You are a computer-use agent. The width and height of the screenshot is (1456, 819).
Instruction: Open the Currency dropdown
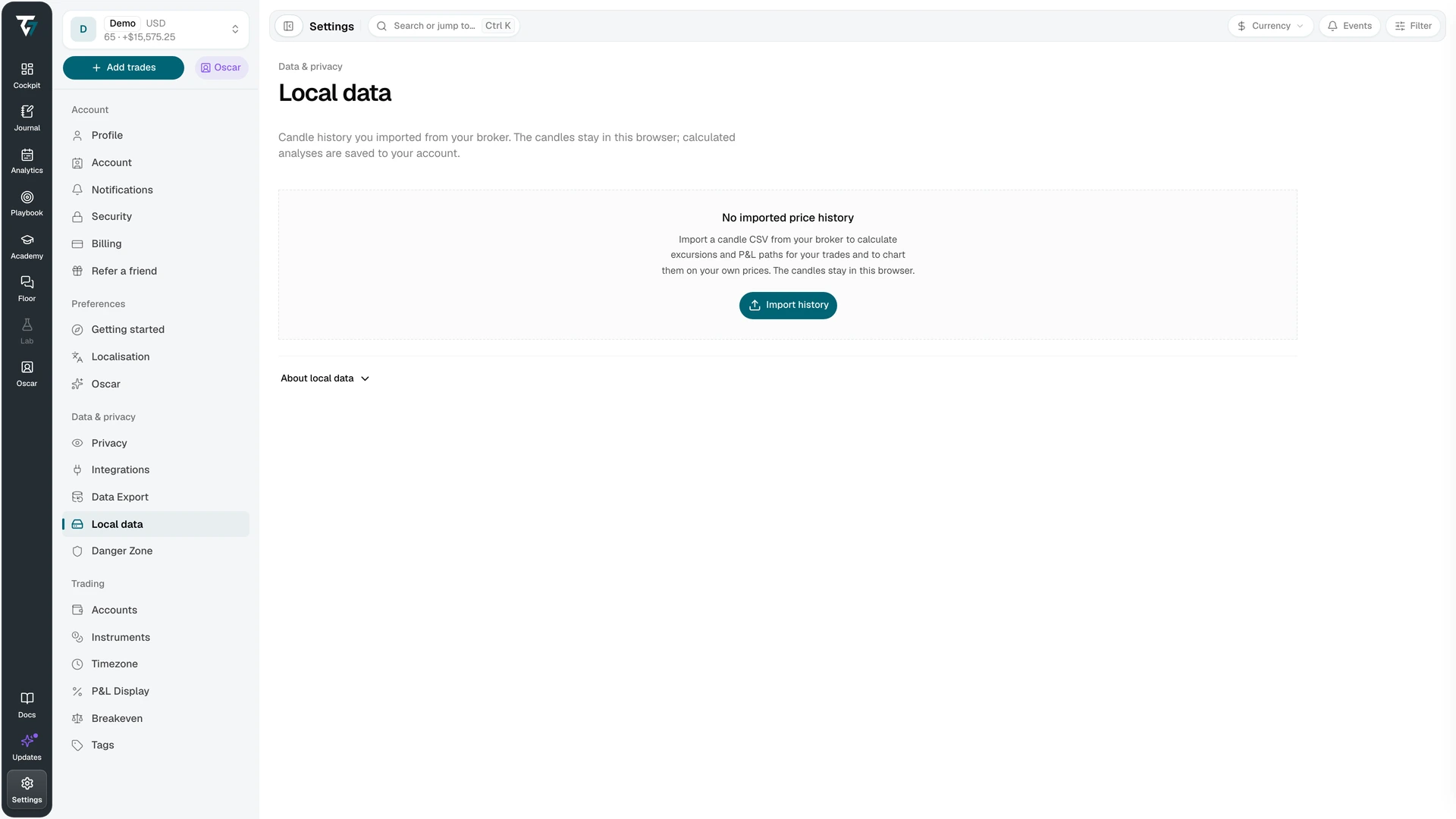click(1270, 26)
